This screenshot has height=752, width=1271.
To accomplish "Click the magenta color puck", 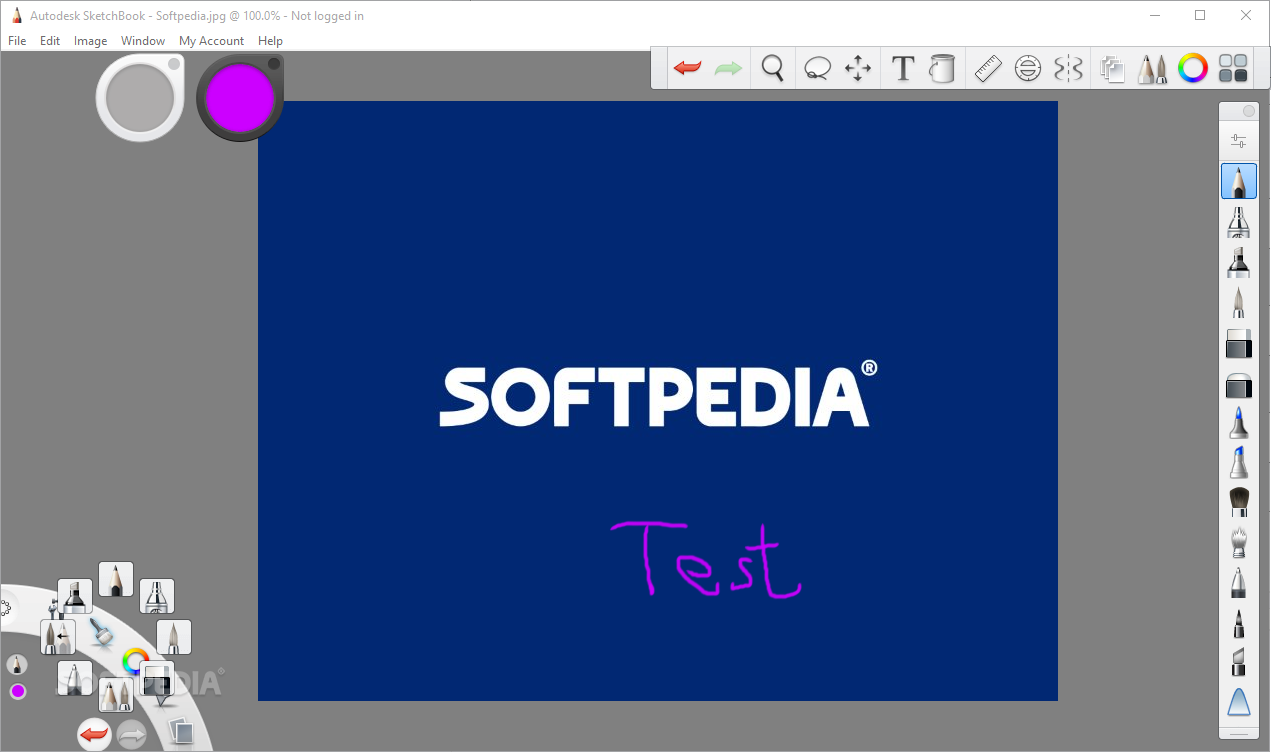I will point(240,98).
